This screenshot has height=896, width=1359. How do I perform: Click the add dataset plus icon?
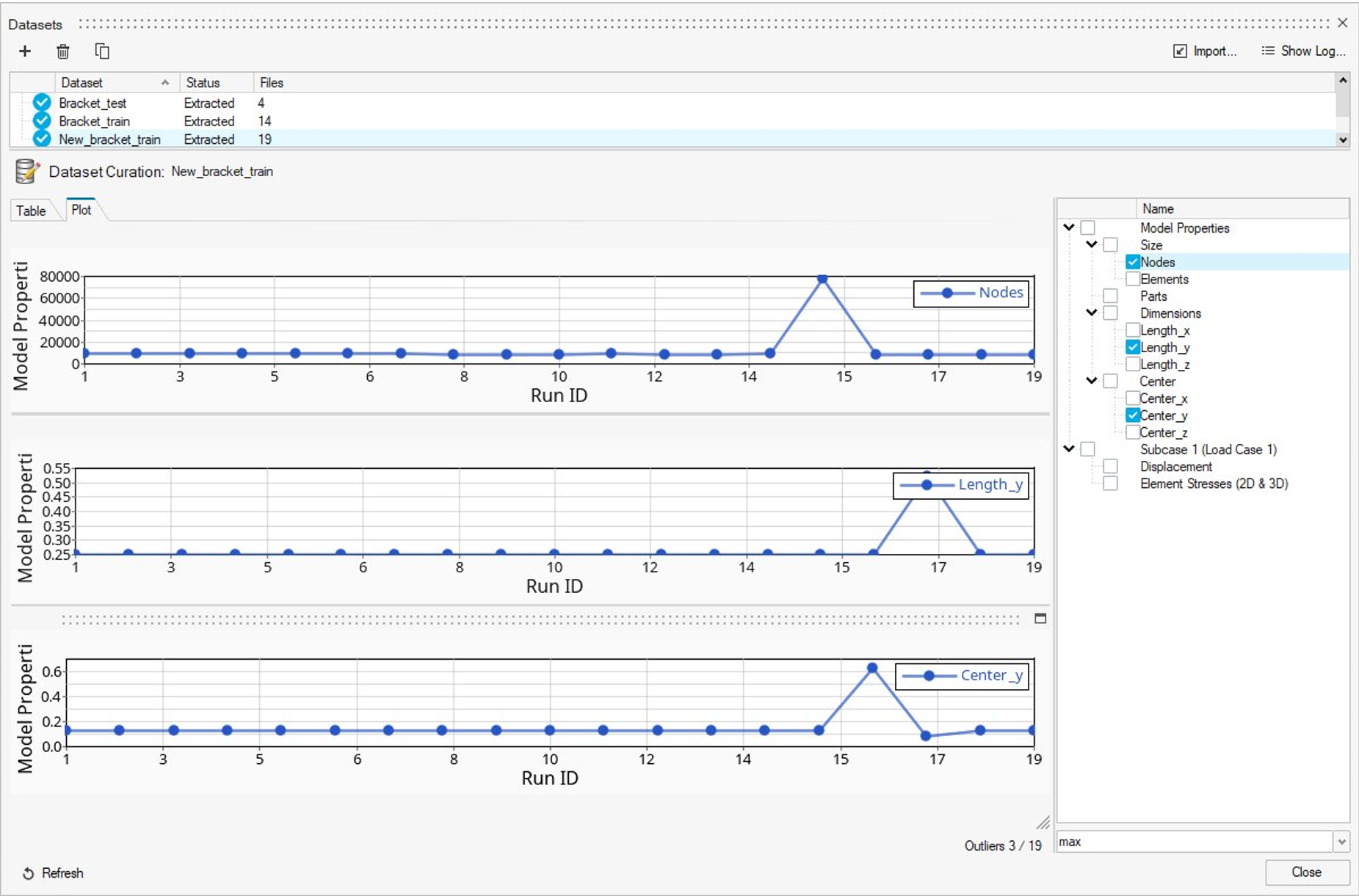pos(25,51)
